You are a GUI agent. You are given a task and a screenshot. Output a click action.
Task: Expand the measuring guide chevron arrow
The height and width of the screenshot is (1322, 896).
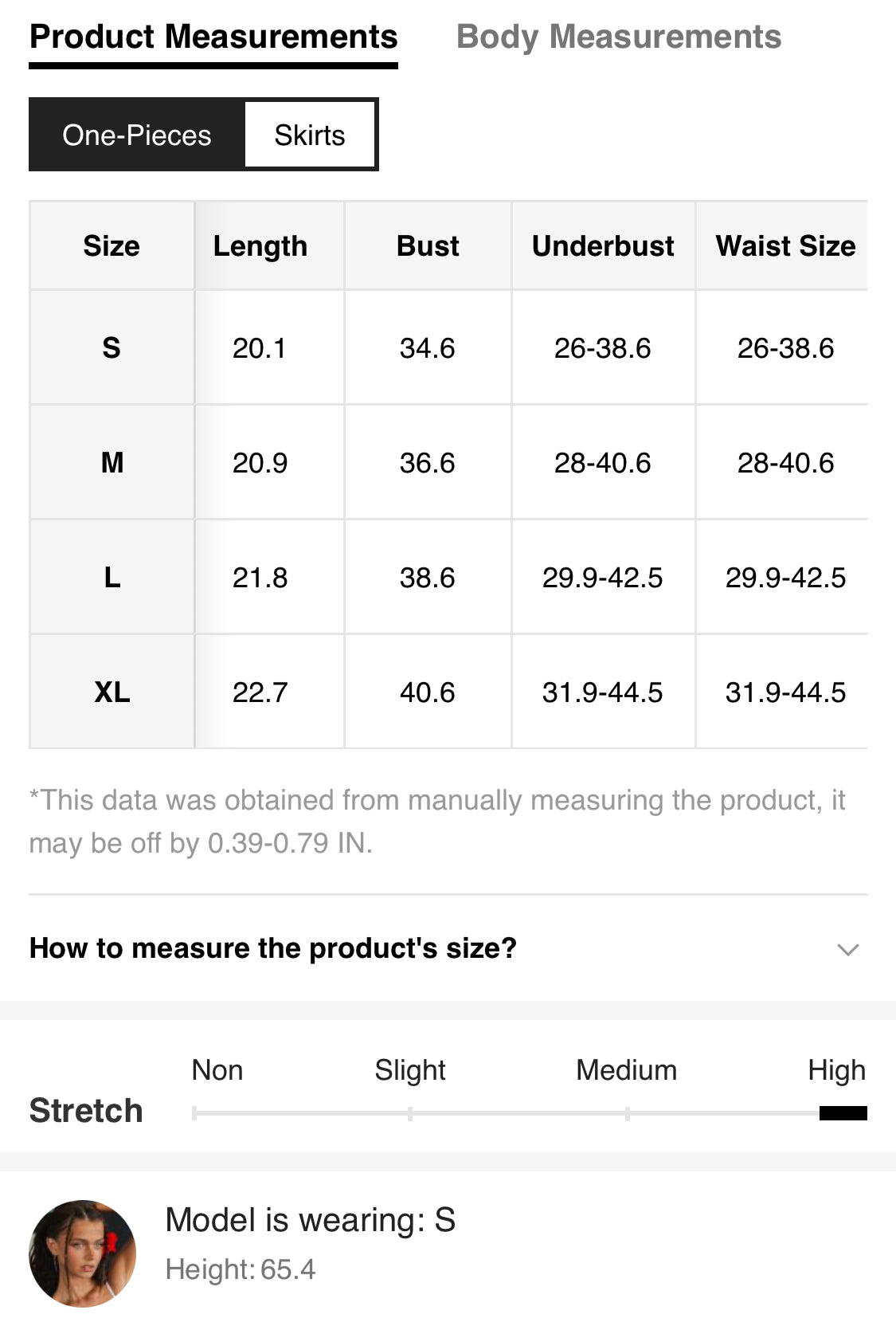coord(847,949)
